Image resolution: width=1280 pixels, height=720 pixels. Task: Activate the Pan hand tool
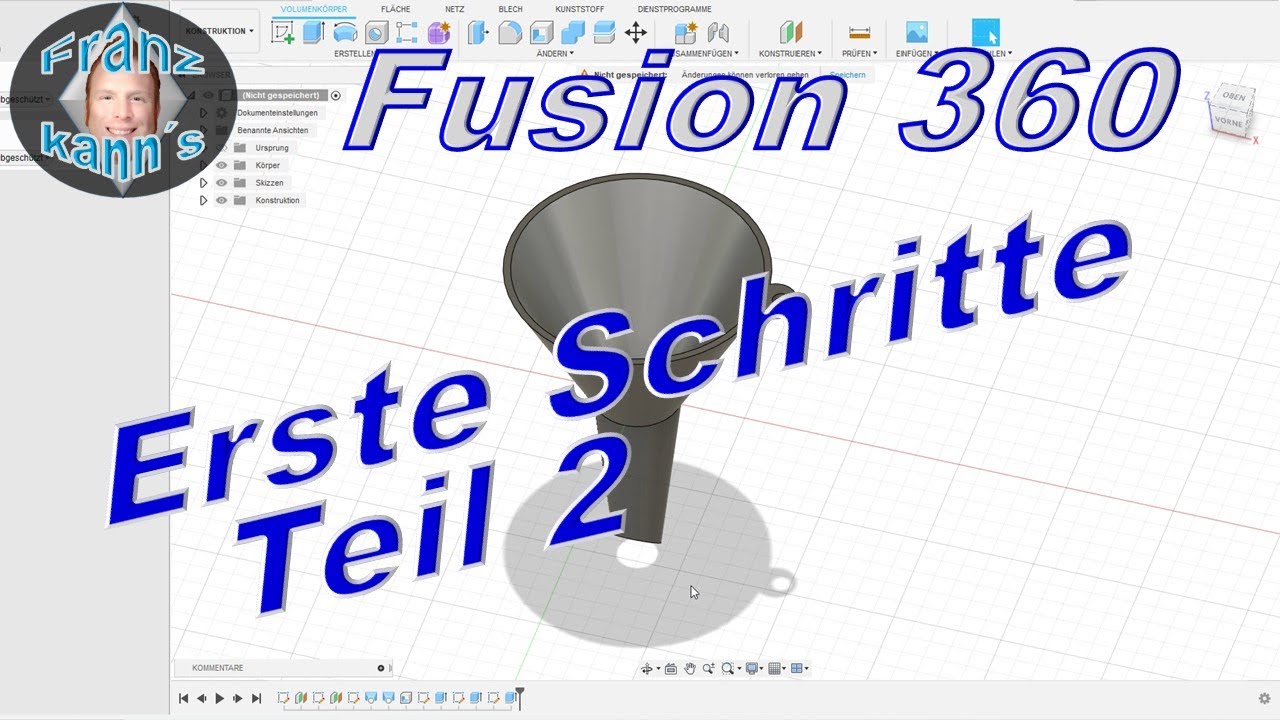tap(690, 668)
